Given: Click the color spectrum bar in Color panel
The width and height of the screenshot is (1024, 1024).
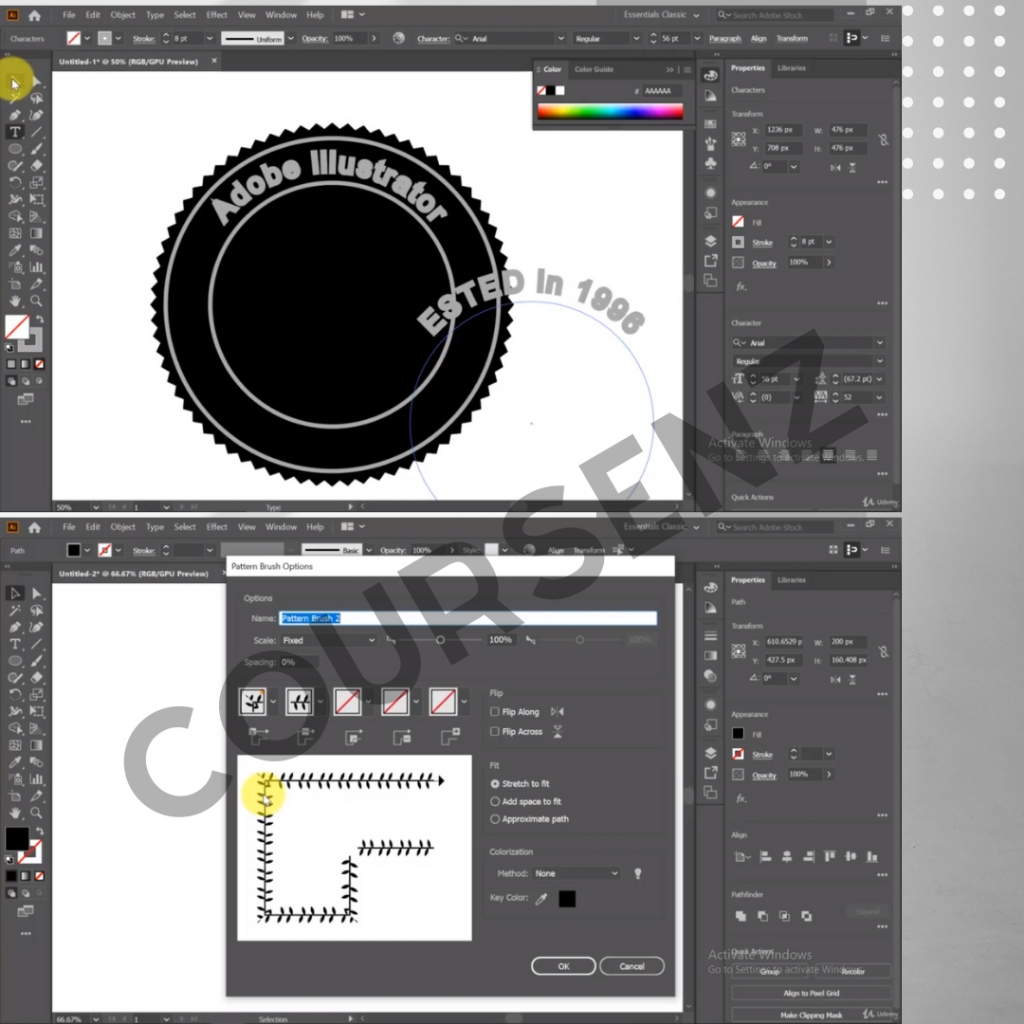Looking at the screenshot, I should (x=610, y=112).
